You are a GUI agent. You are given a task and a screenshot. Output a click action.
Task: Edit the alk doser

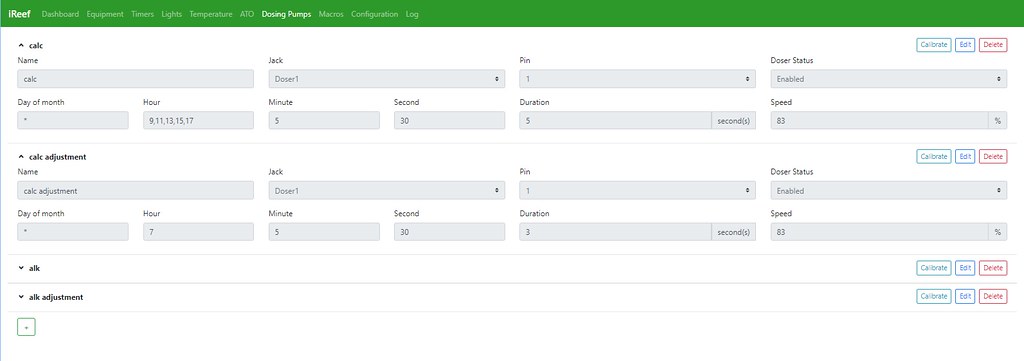(x=965, y=268)
